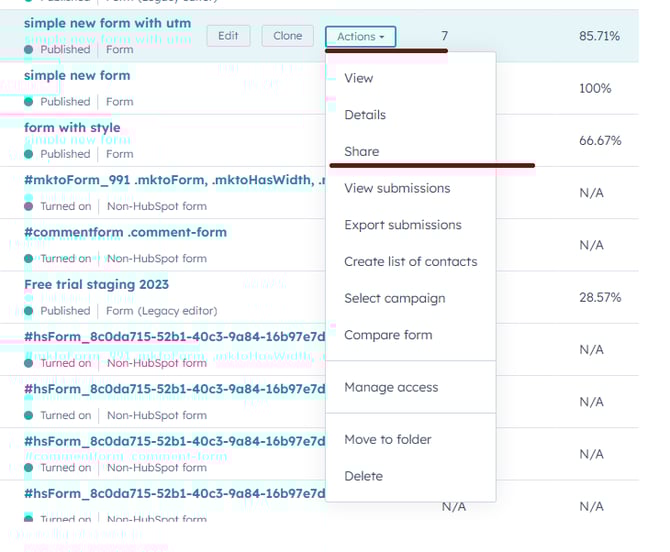Screen dimensions: 670x552
Task: Click the 'Turned on' status dot under #commentform
Action: pos(29,259)
